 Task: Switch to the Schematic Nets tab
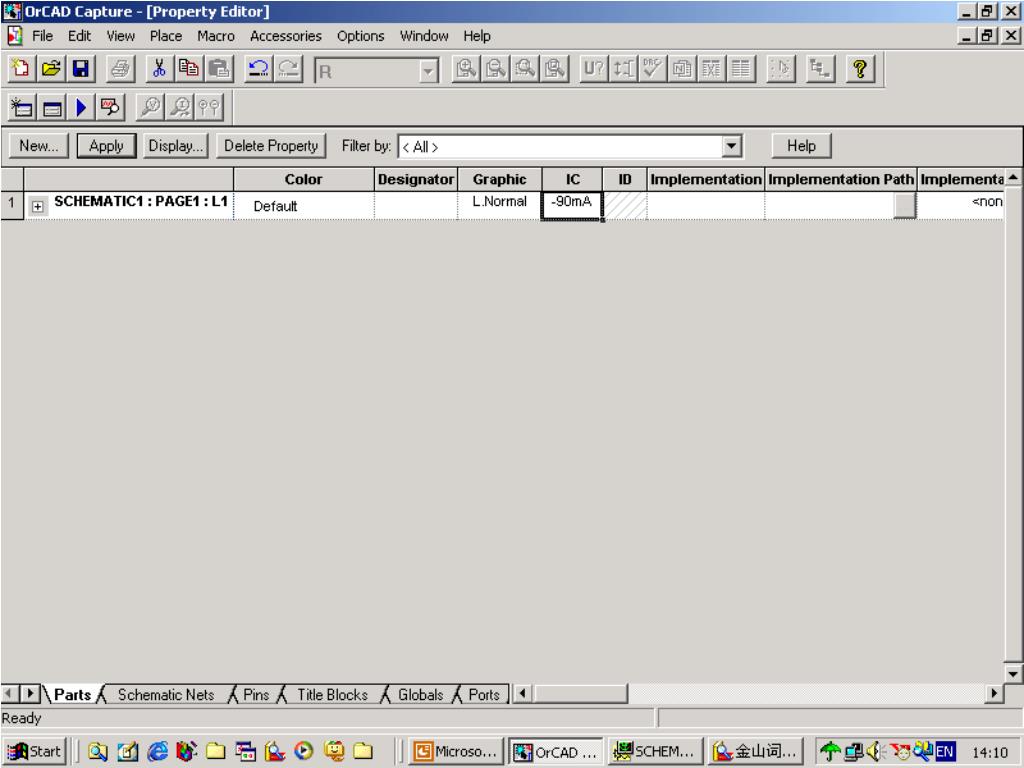click(x=166, y=695)
